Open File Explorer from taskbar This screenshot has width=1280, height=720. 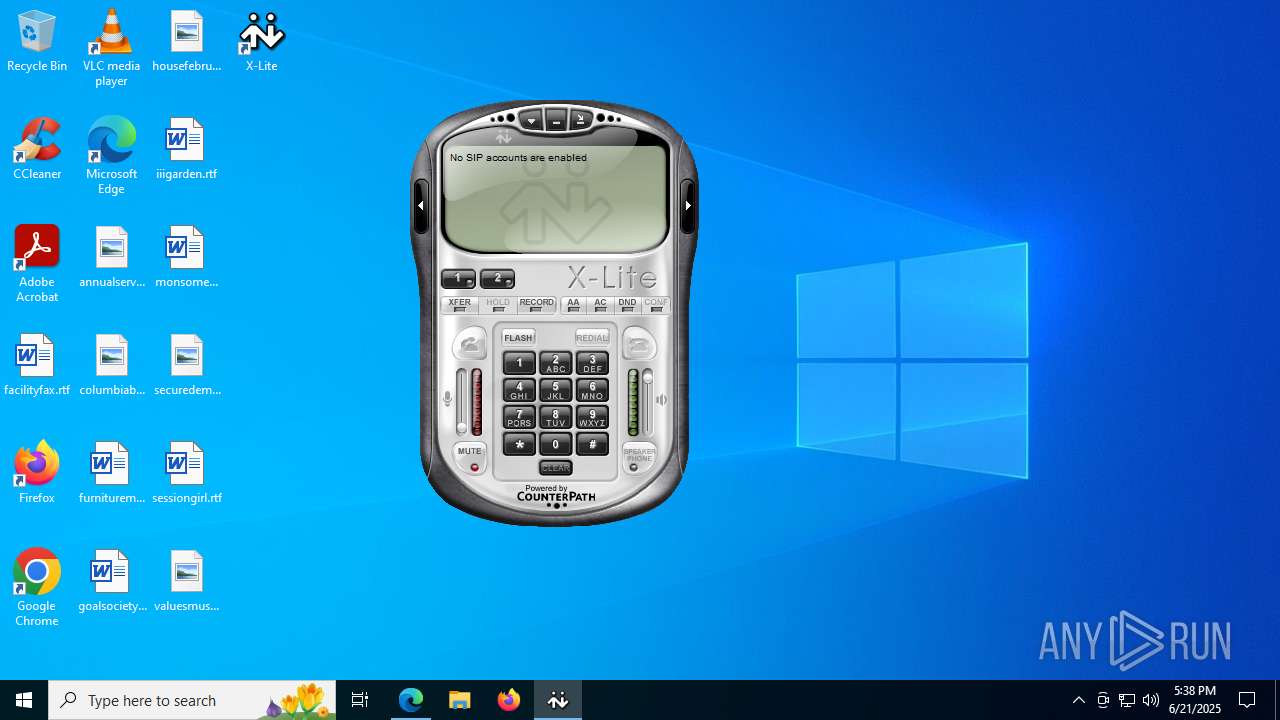pos(459,700)
